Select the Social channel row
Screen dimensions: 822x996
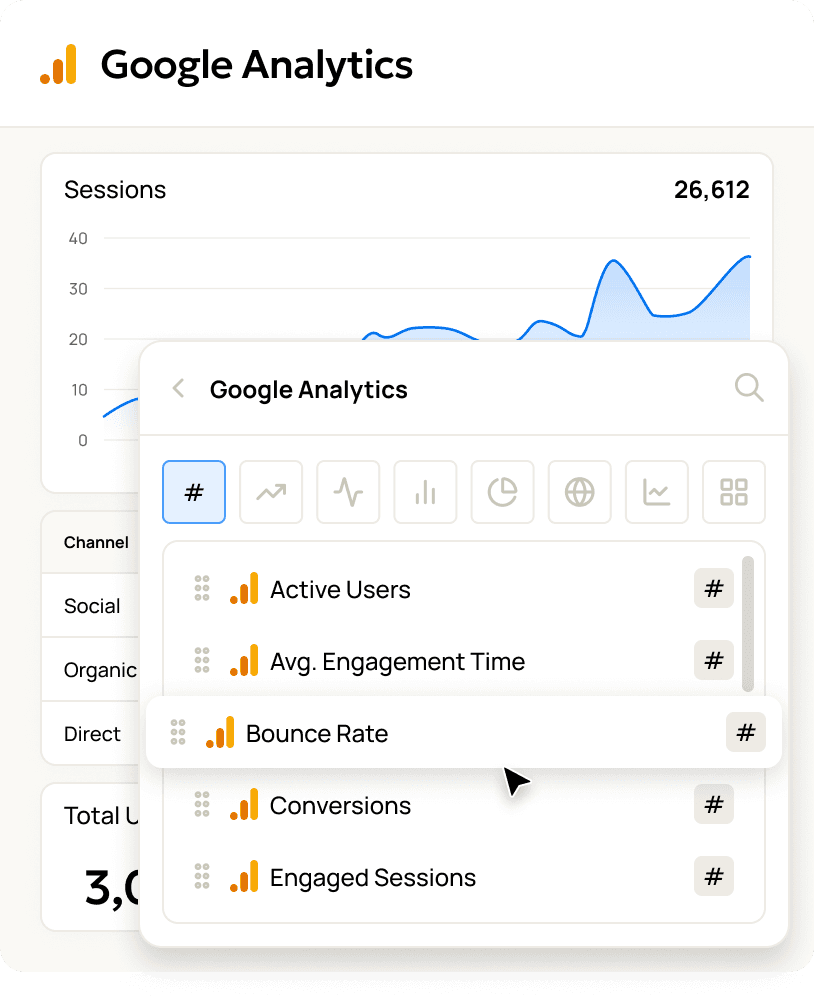click(x=91, y=606)
